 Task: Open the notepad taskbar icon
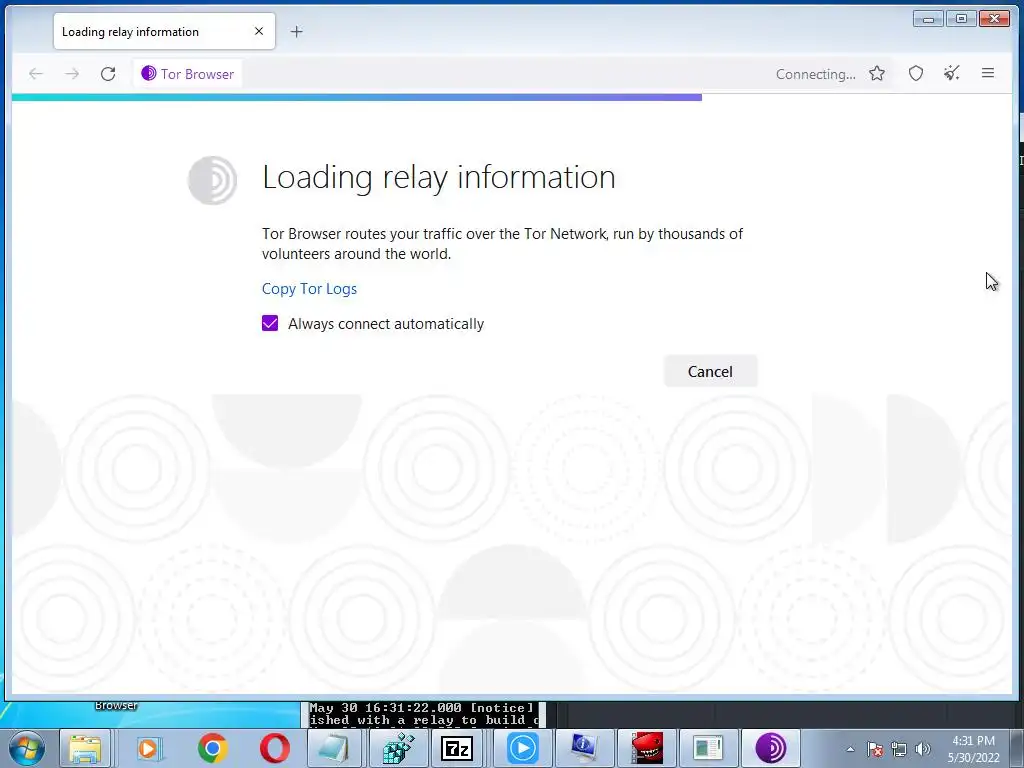335,748
